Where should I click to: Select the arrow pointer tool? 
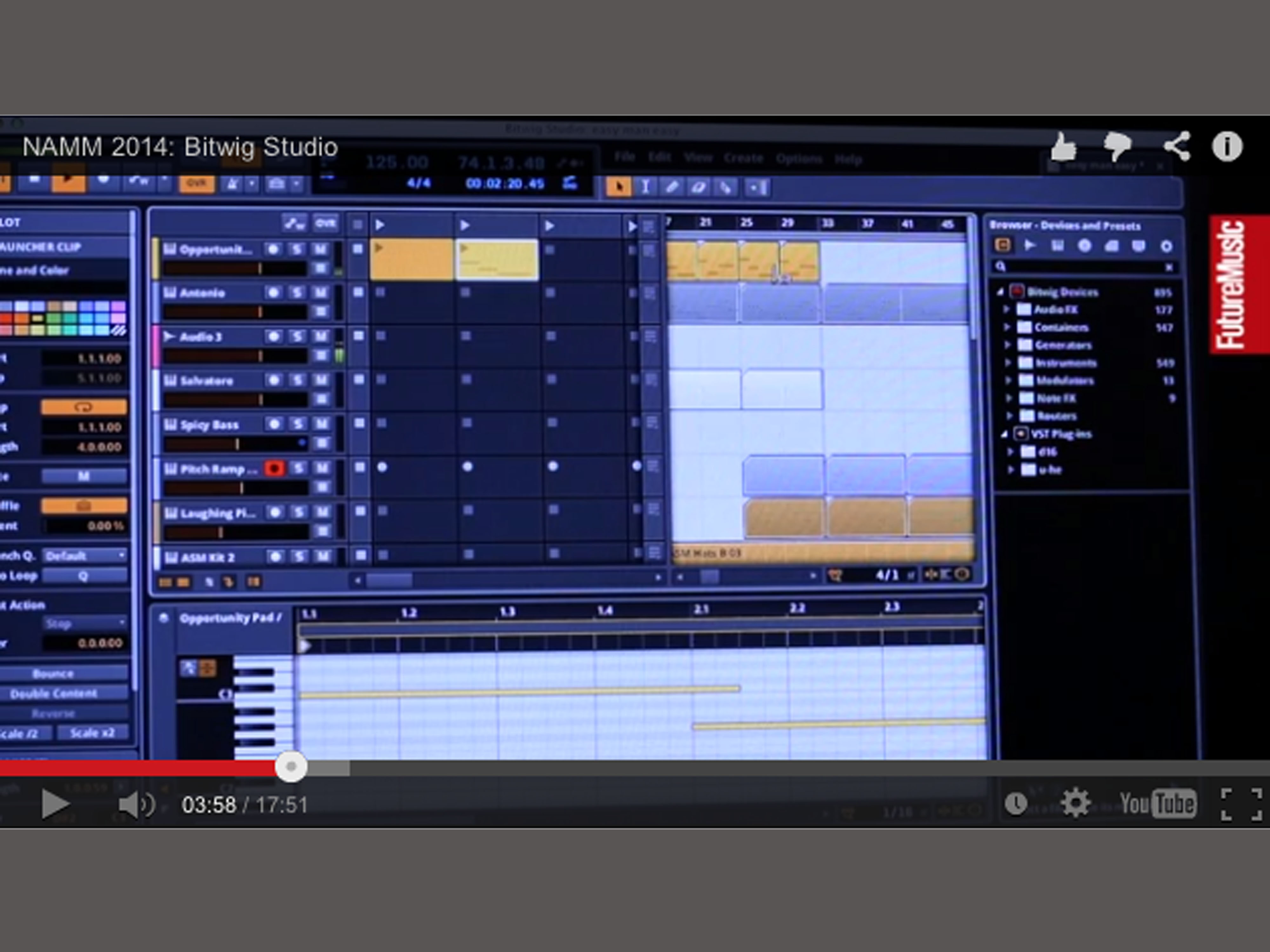pyautogui.click(x=619, y=187)
